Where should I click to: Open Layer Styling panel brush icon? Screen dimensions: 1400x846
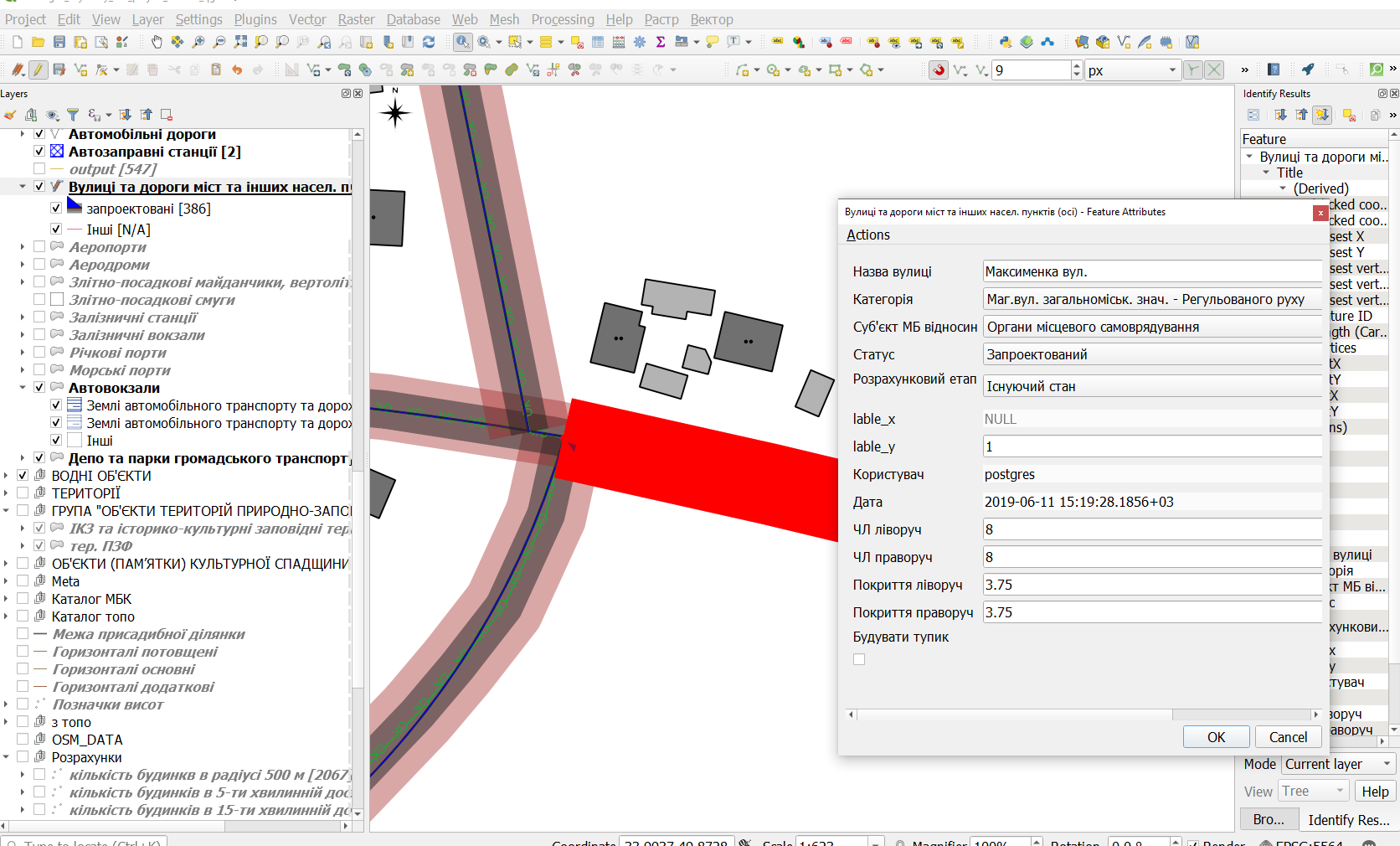click(10, 115)
